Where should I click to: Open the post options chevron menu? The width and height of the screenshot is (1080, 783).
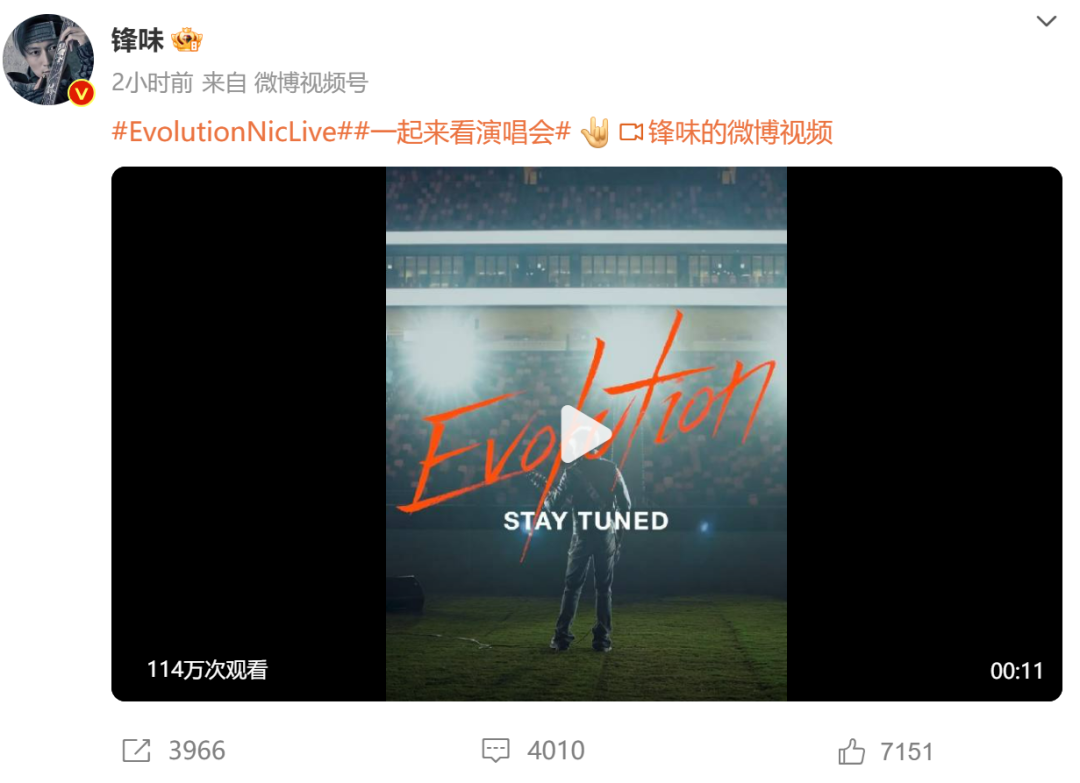[x=1046, y=21]
